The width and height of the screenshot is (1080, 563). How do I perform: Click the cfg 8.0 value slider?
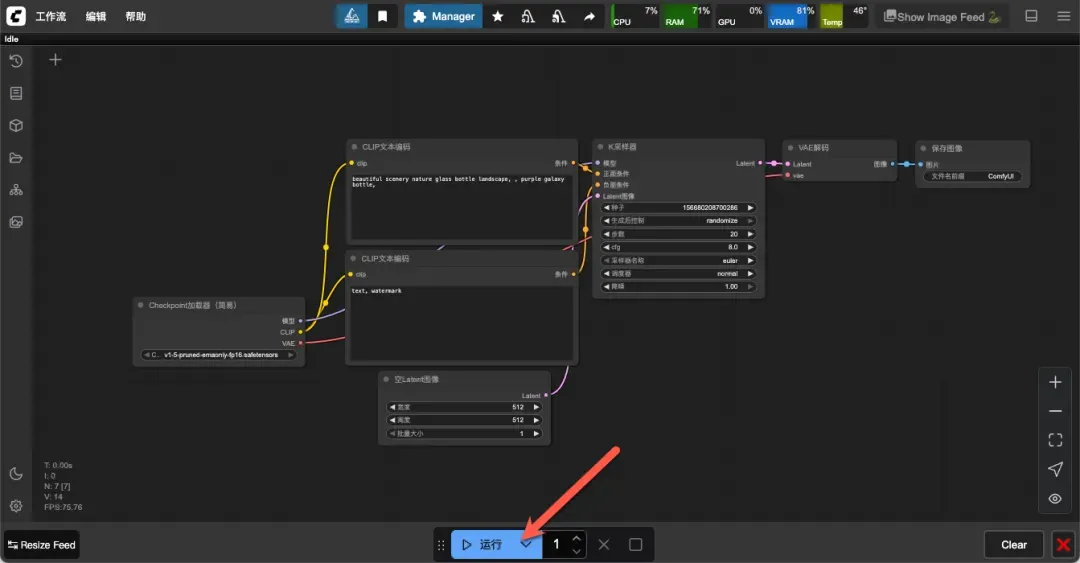[x=678, y=247]
